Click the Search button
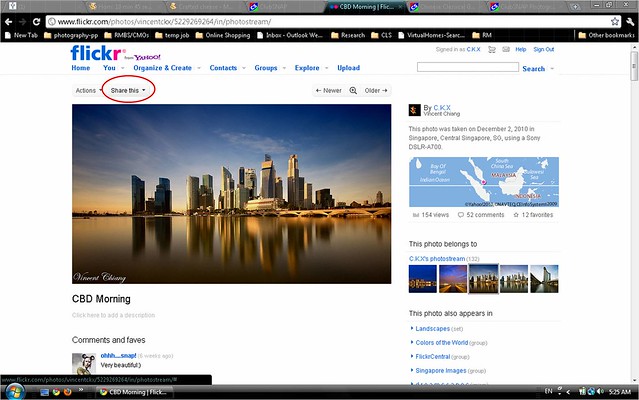 click(x=533, y=69)
